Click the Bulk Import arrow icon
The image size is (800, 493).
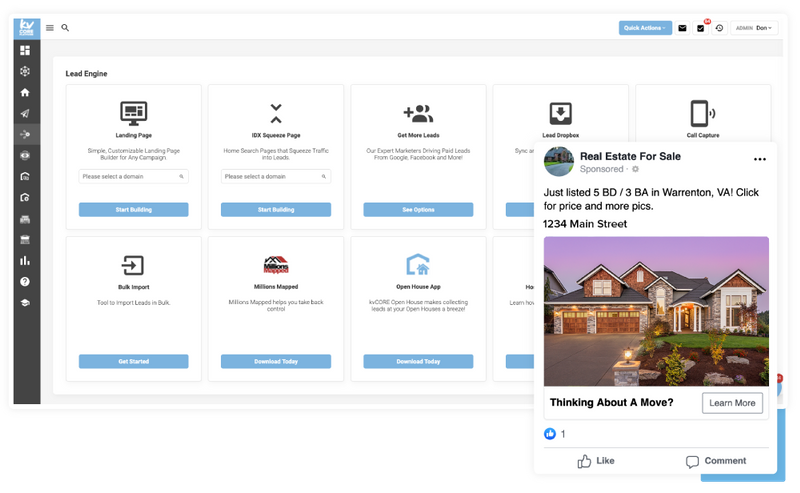pyautogui.click(x=133, y=265)
